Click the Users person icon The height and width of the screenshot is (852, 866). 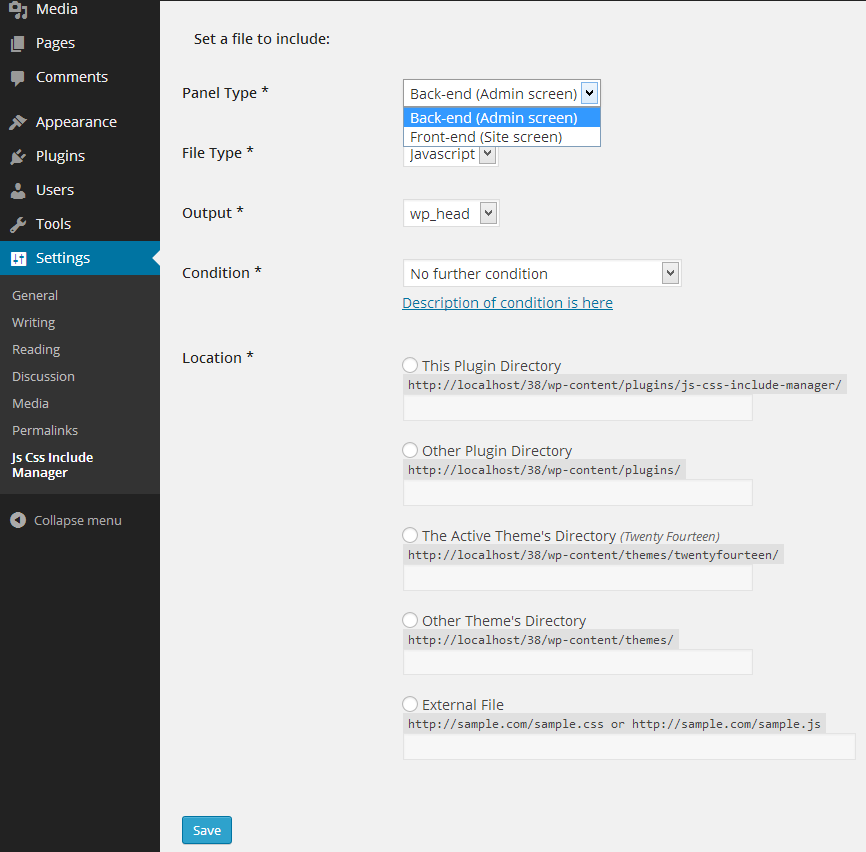[18, 190]
